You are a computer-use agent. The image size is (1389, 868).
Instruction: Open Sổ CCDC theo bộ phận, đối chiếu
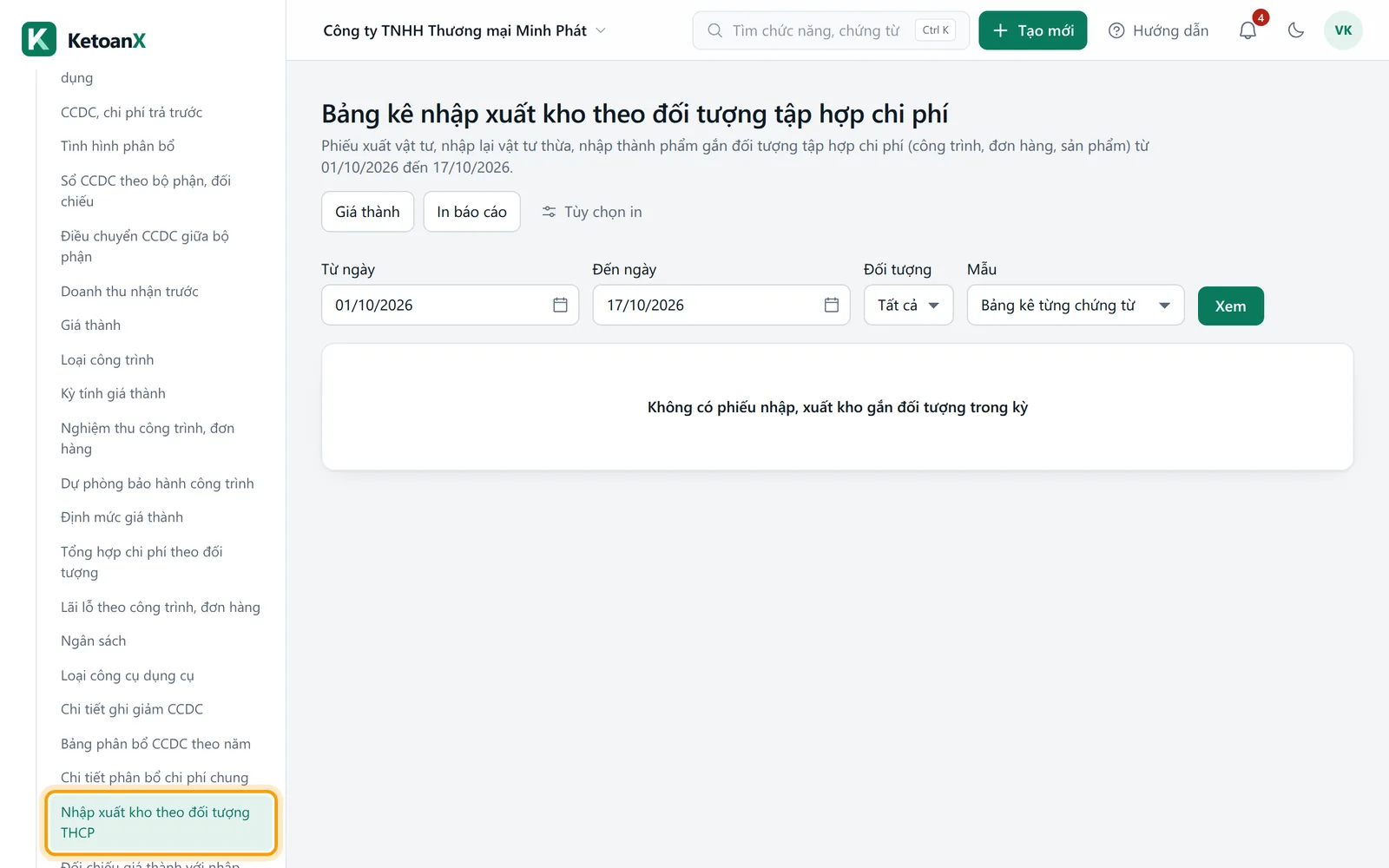tap(146, 191)
